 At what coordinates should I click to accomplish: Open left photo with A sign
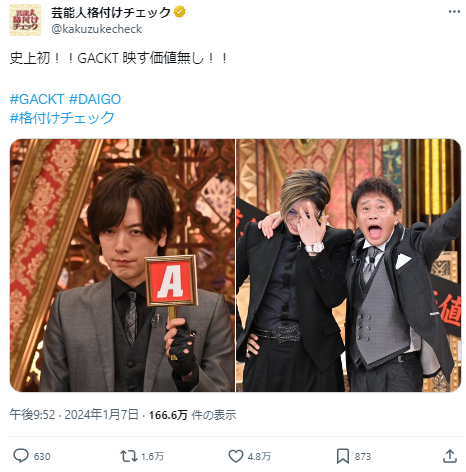click(x=122, y=265)
